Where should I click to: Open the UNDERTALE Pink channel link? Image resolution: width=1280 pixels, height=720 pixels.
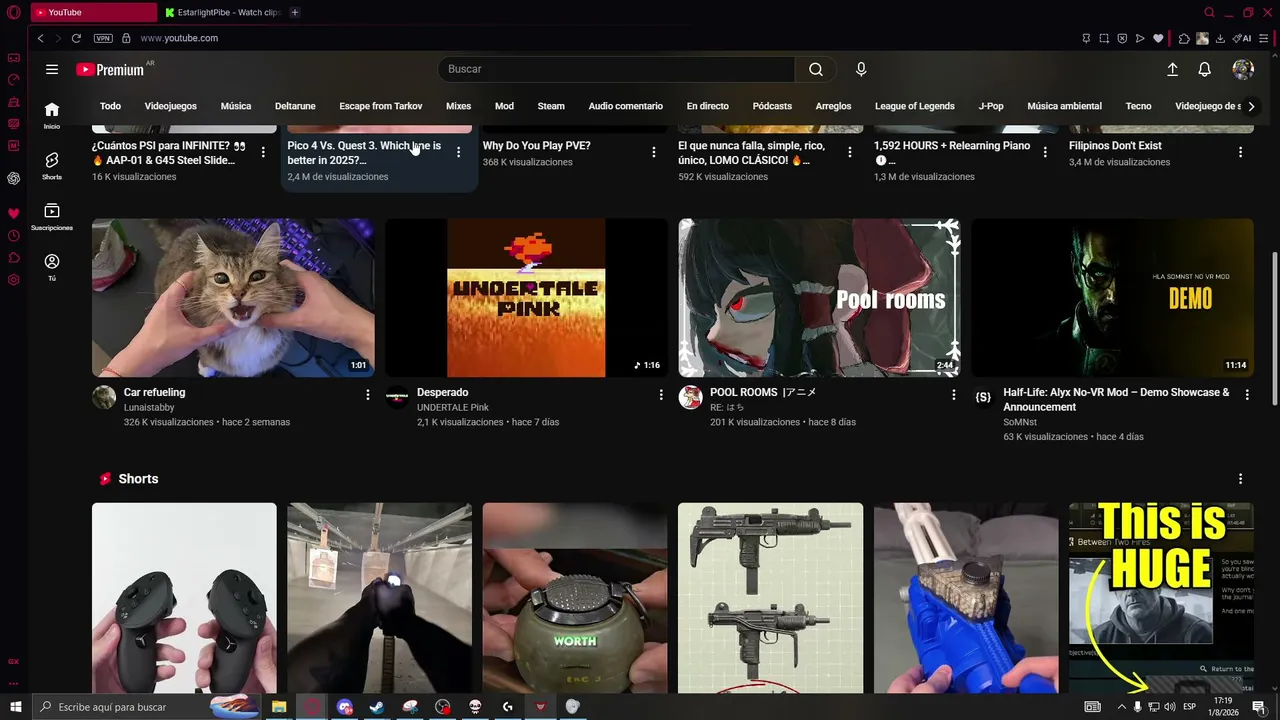point(453,408)
